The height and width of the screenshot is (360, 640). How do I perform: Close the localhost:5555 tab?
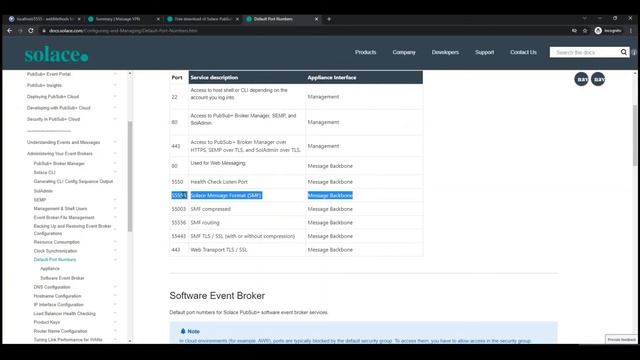[x=79, y=19]
